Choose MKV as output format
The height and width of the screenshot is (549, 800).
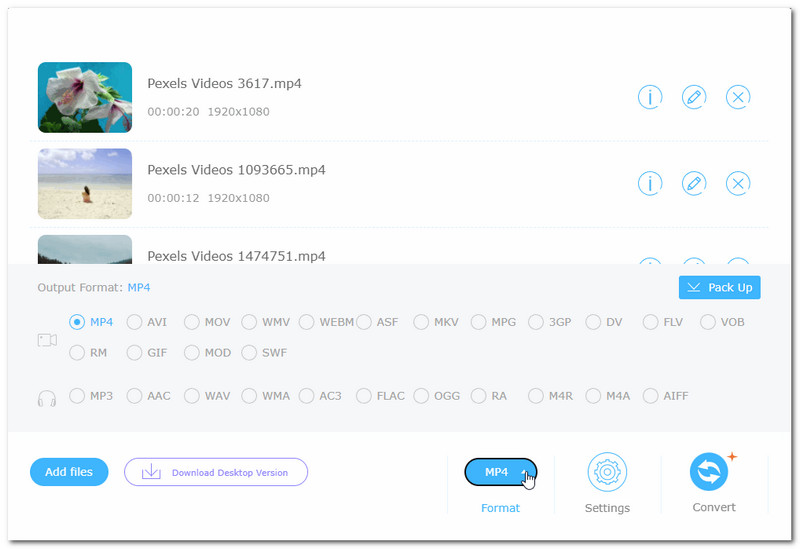point(421,322)
